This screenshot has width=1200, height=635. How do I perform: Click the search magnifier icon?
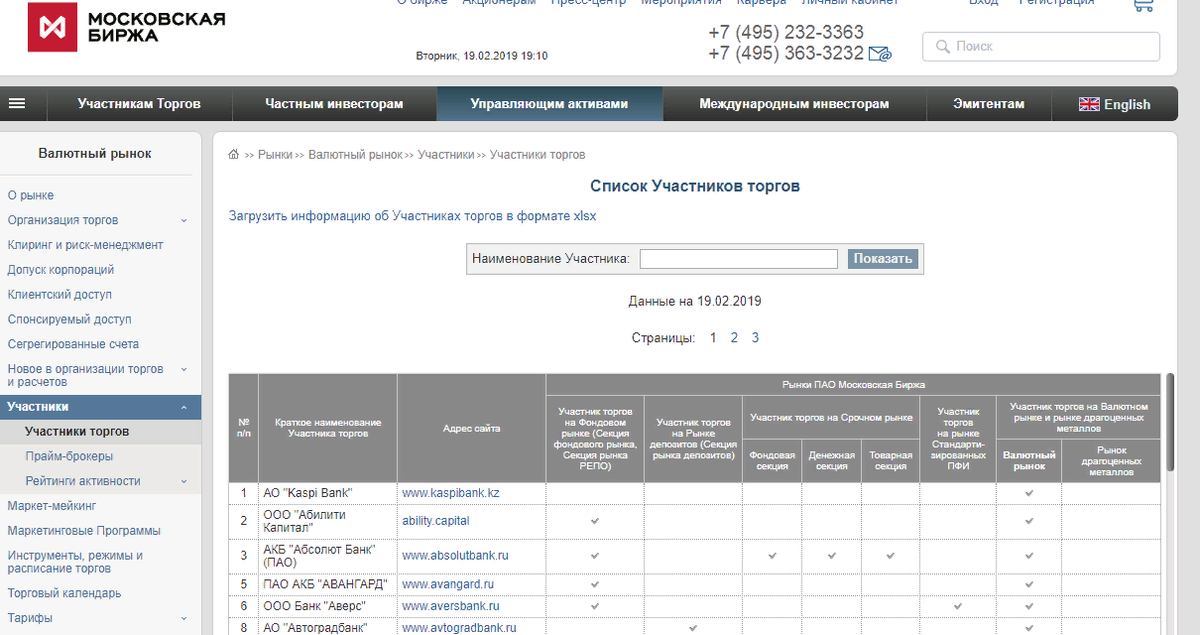942,46
